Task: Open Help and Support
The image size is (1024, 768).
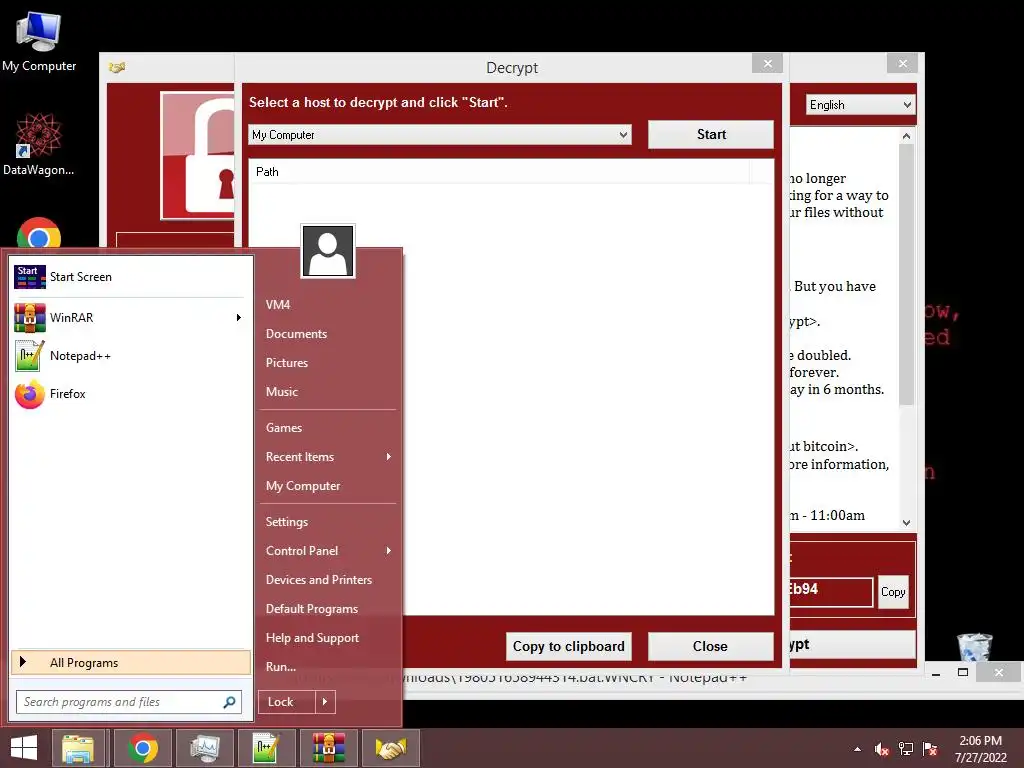Action: click(x=312, y=638)
